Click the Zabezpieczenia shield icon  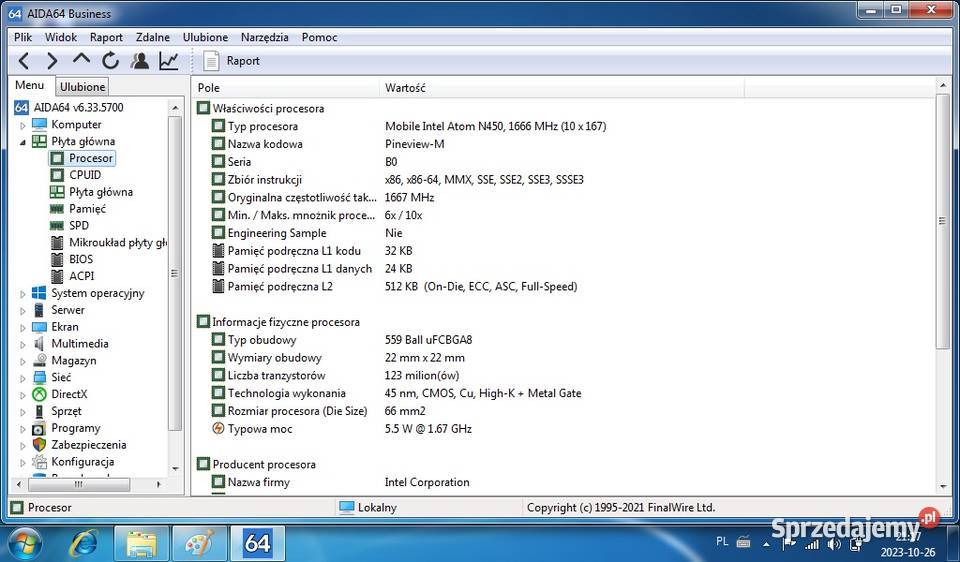click(x=39, y=445)
